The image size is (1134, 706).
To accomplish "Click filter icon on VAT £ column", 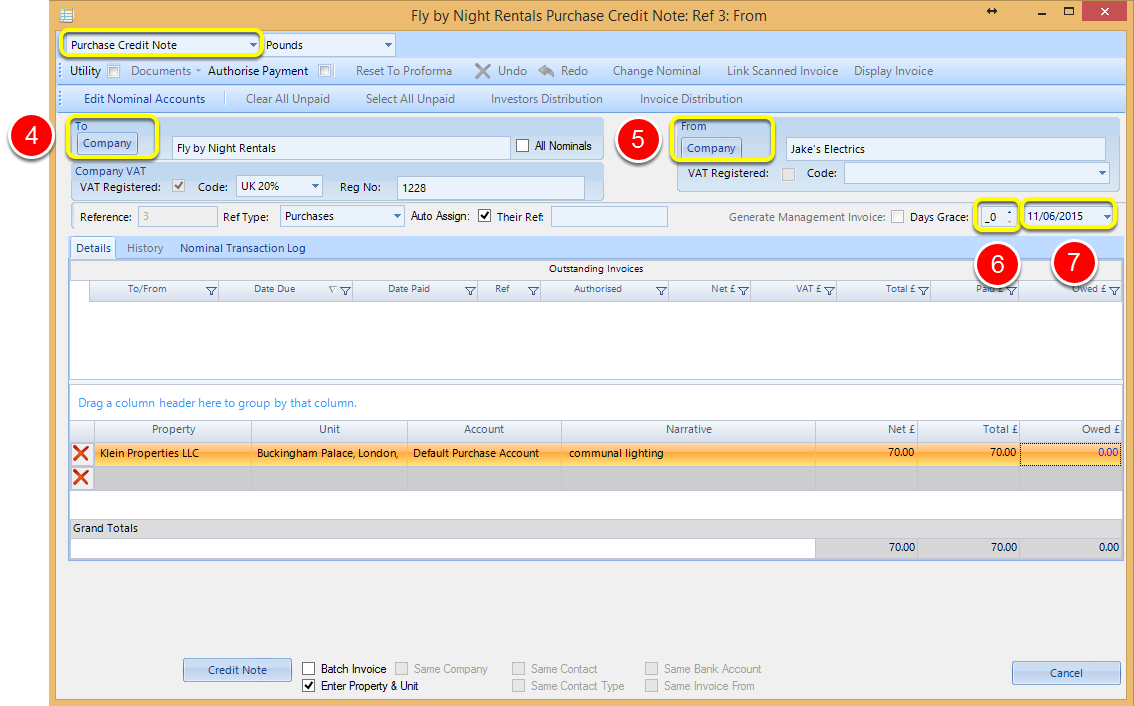I will [x=830, y=291].
